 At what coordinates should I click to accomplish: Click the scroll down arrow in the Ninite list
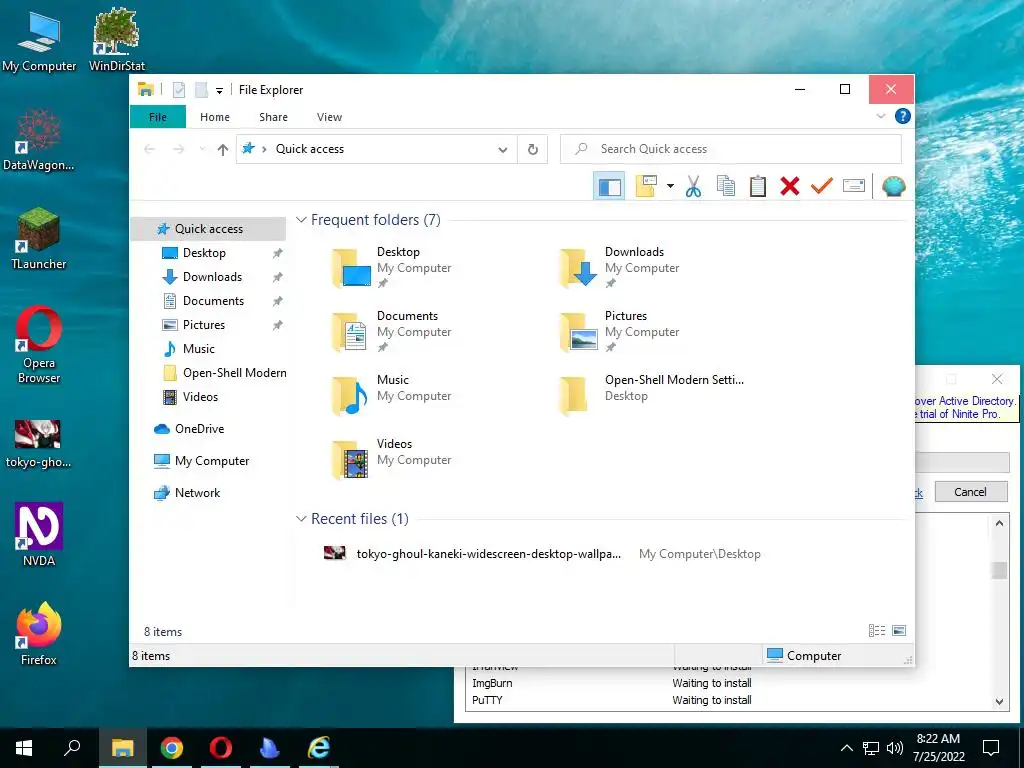999,702
